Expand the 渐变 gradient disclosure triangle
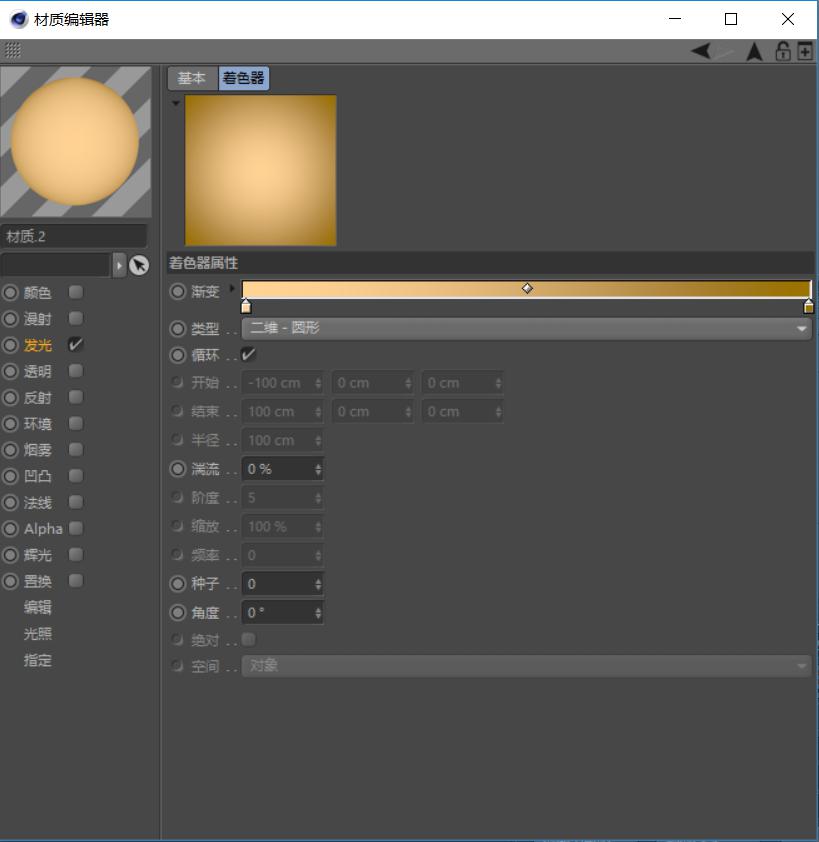Viewport: 819px width, 842px height. (x=232, y=288)
